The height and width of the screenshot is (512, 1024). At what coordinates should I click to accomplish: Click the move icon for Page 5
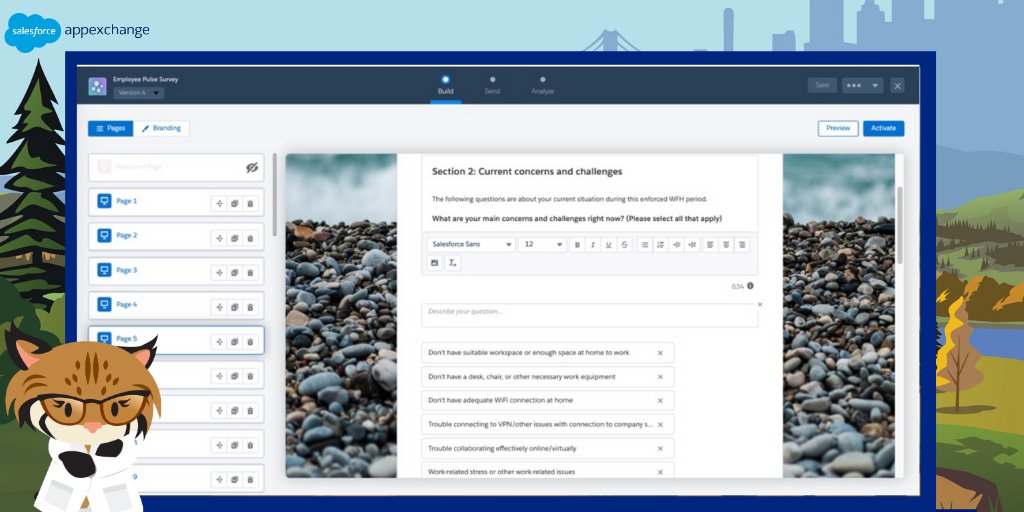[x=219, y=342]
